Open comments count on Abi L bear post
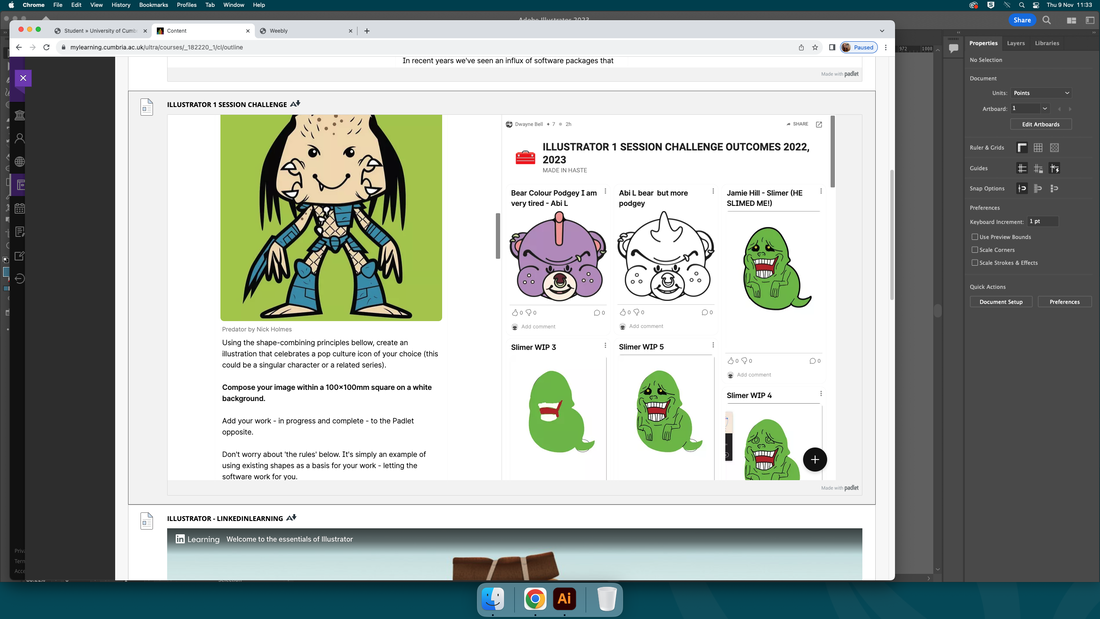The width and height of the screenshot is (1100, 619). pos(707,312)
